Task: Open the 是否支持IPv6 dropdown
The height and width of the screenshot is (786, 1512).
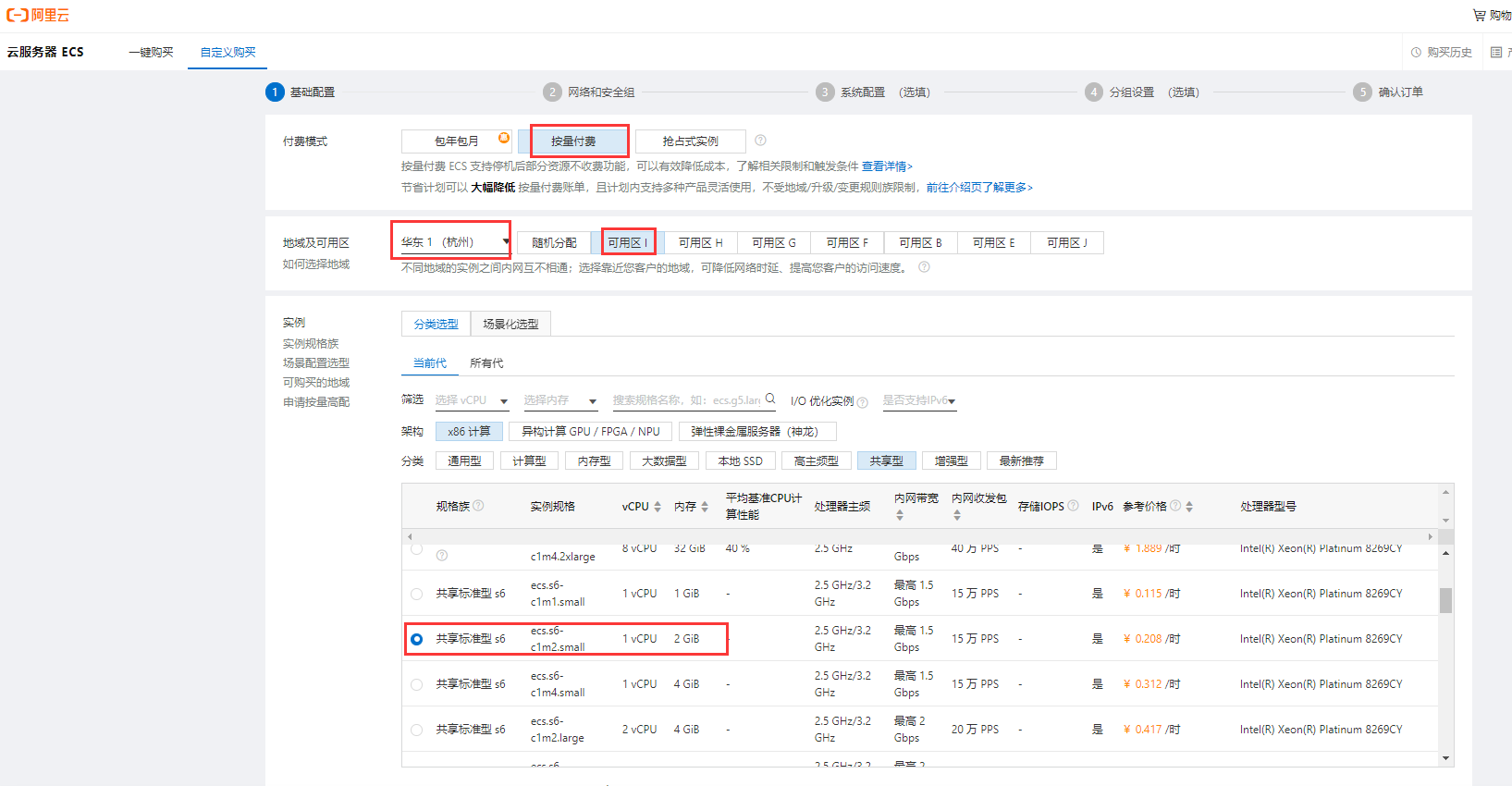Action: coord(919,400)
